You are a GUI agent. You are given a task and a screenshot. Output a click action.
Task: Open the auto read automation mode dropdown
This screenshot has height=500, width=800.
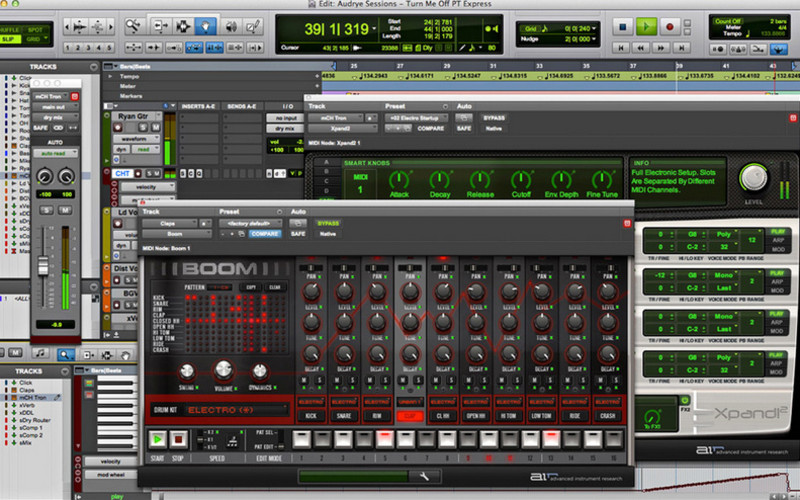[56, 153]
